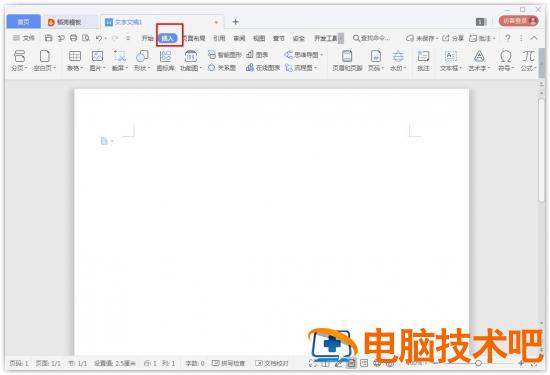Click the undo arrow icon
The width and height of the screenshot is (550, 375).
[99, 38]
